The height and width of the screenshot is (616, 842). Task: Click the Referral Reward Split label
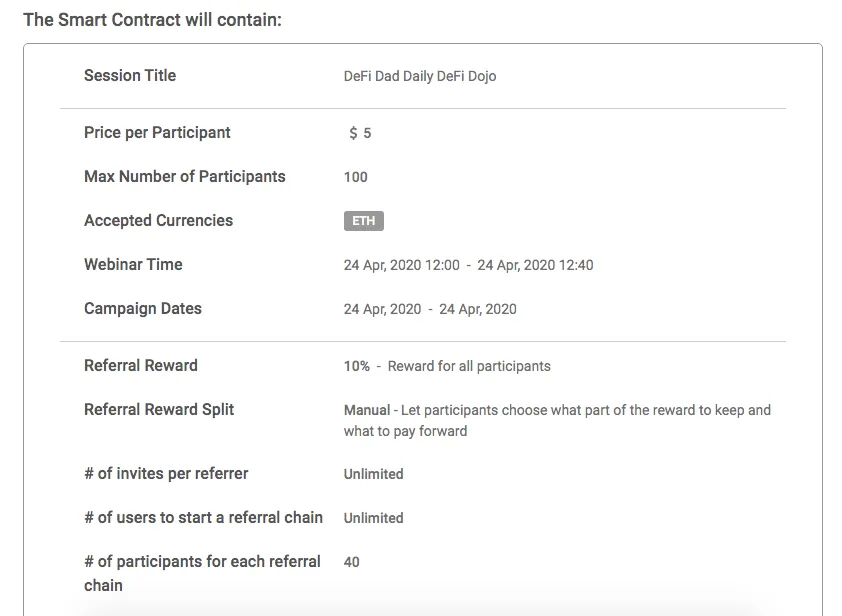[x=159, y=410]
